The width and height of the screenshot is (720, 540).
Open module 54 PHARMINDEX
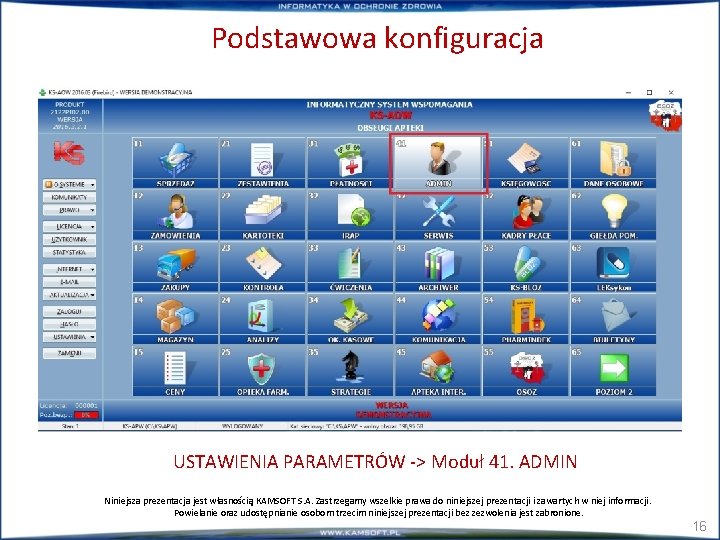coord(526,319)
